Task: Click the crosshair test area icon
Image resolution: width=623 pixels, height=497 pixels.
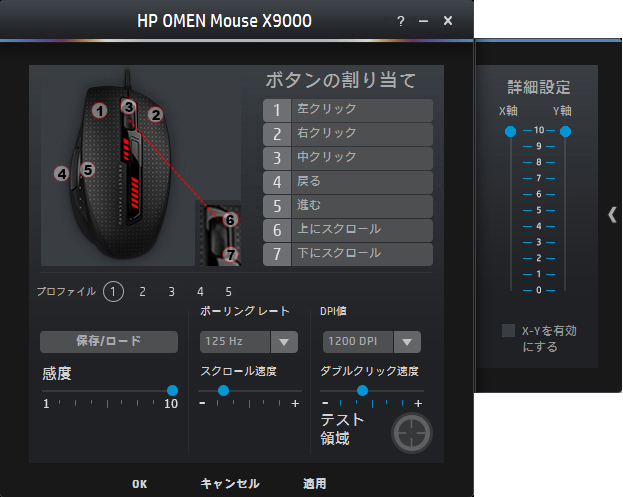Action: (x=412, y=433)
